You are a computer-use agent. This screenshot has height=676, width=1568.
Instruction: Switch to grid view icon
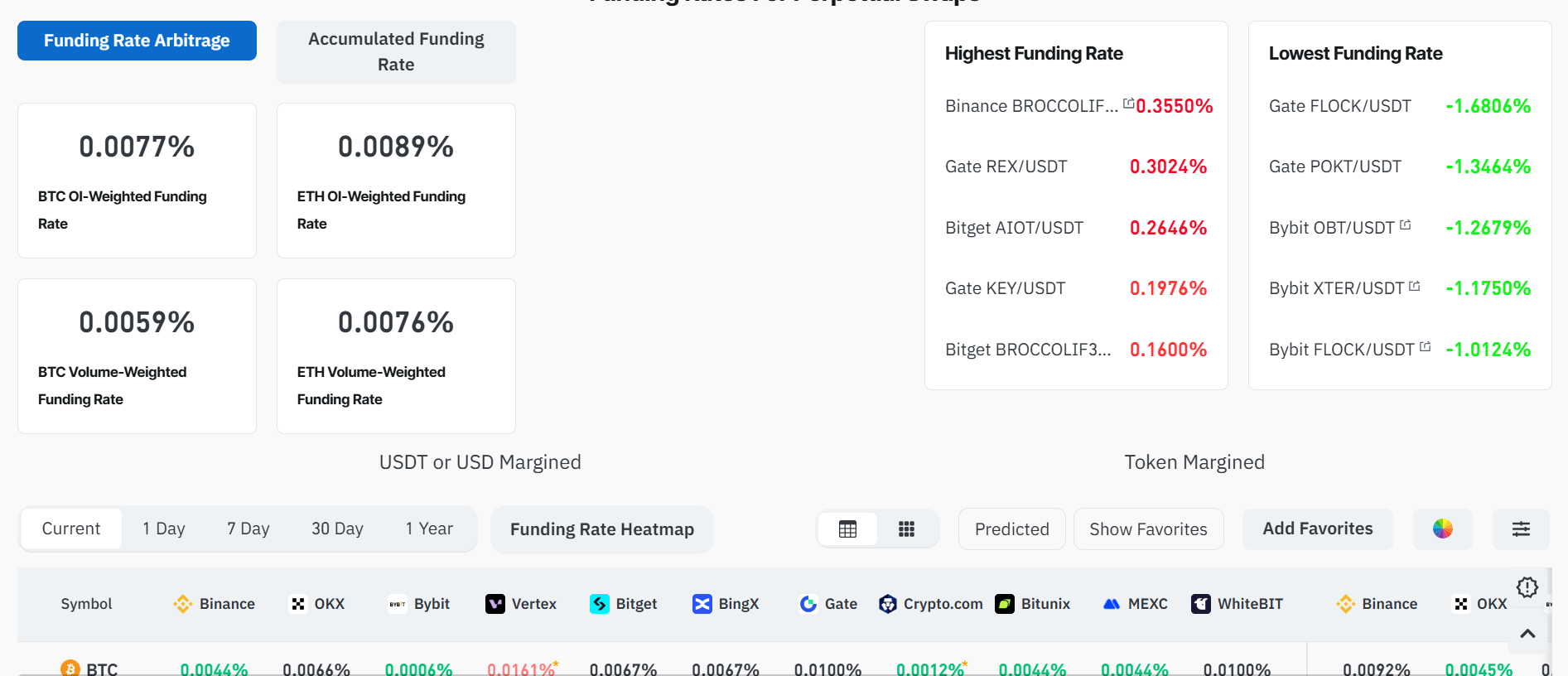point(906,529)
